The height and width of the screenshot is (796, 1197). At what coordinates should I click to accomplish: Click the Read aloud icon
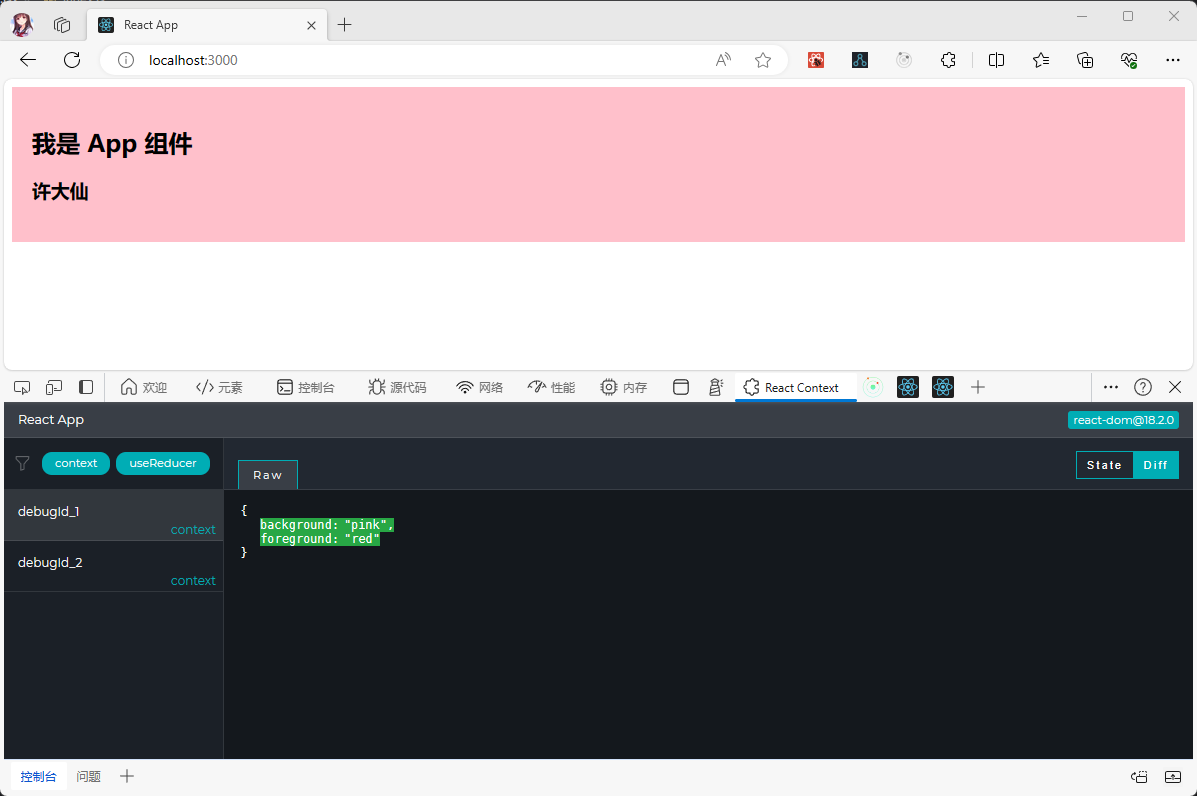[x=723, y=60]
